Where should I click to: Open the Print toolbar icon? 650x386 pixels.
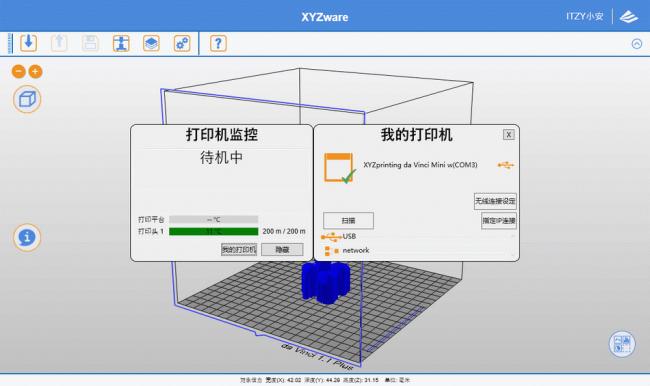tap(121, 43)
